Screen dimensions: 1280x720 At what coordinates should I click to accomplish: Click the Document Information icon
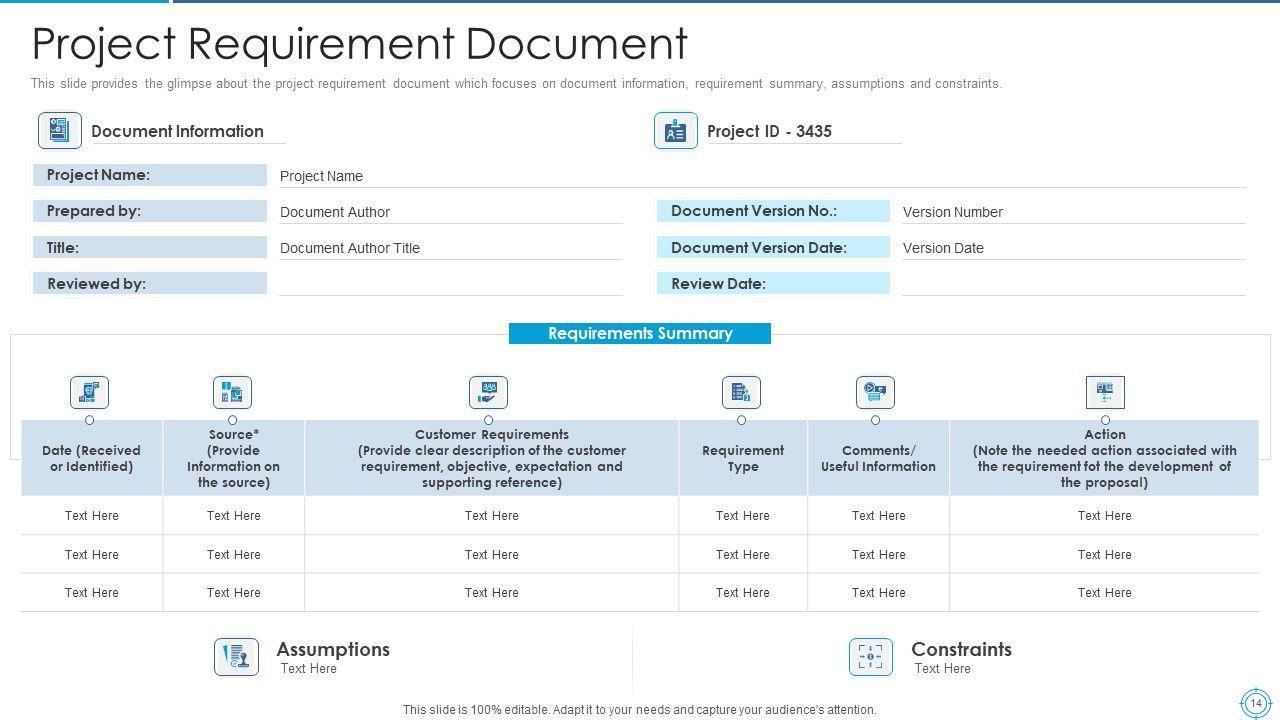pos(60,131)
